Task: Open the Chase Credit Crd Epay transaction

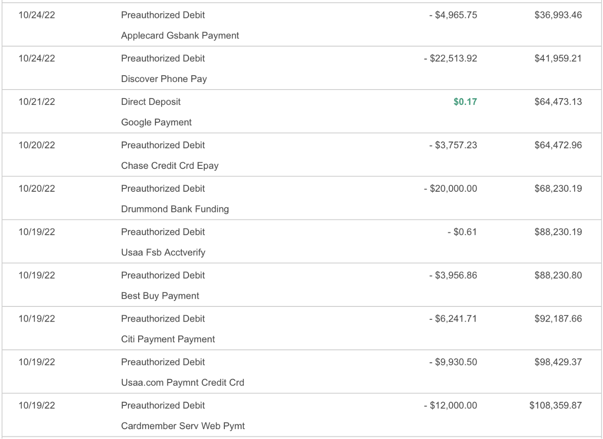Action: click(169, 166)
